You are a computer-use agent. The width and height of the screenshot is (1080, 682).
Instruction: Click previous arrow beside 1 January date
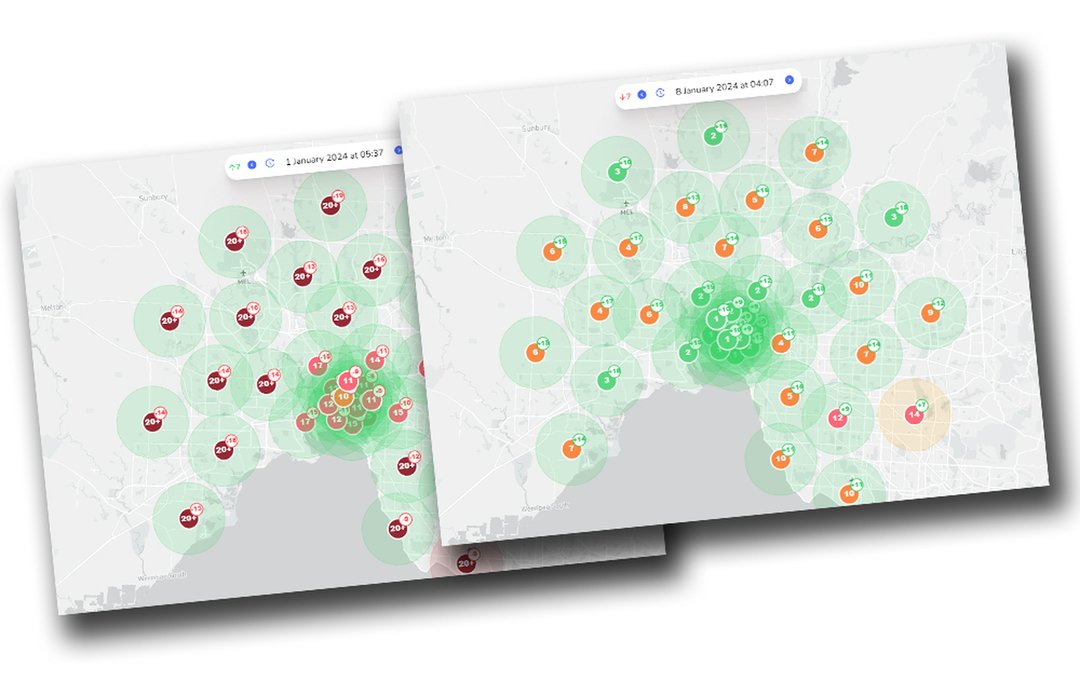point(252,164)
